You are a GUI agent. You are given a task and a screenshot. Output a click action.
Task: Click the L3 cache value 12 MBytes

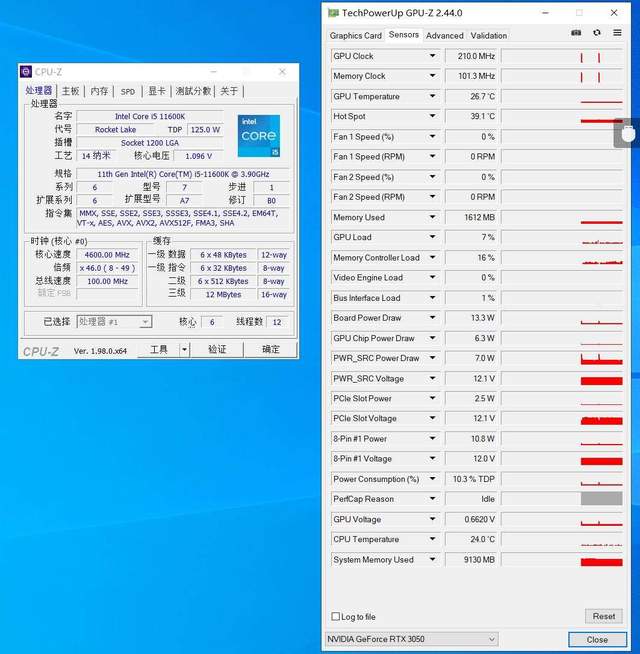click(223, 294)
